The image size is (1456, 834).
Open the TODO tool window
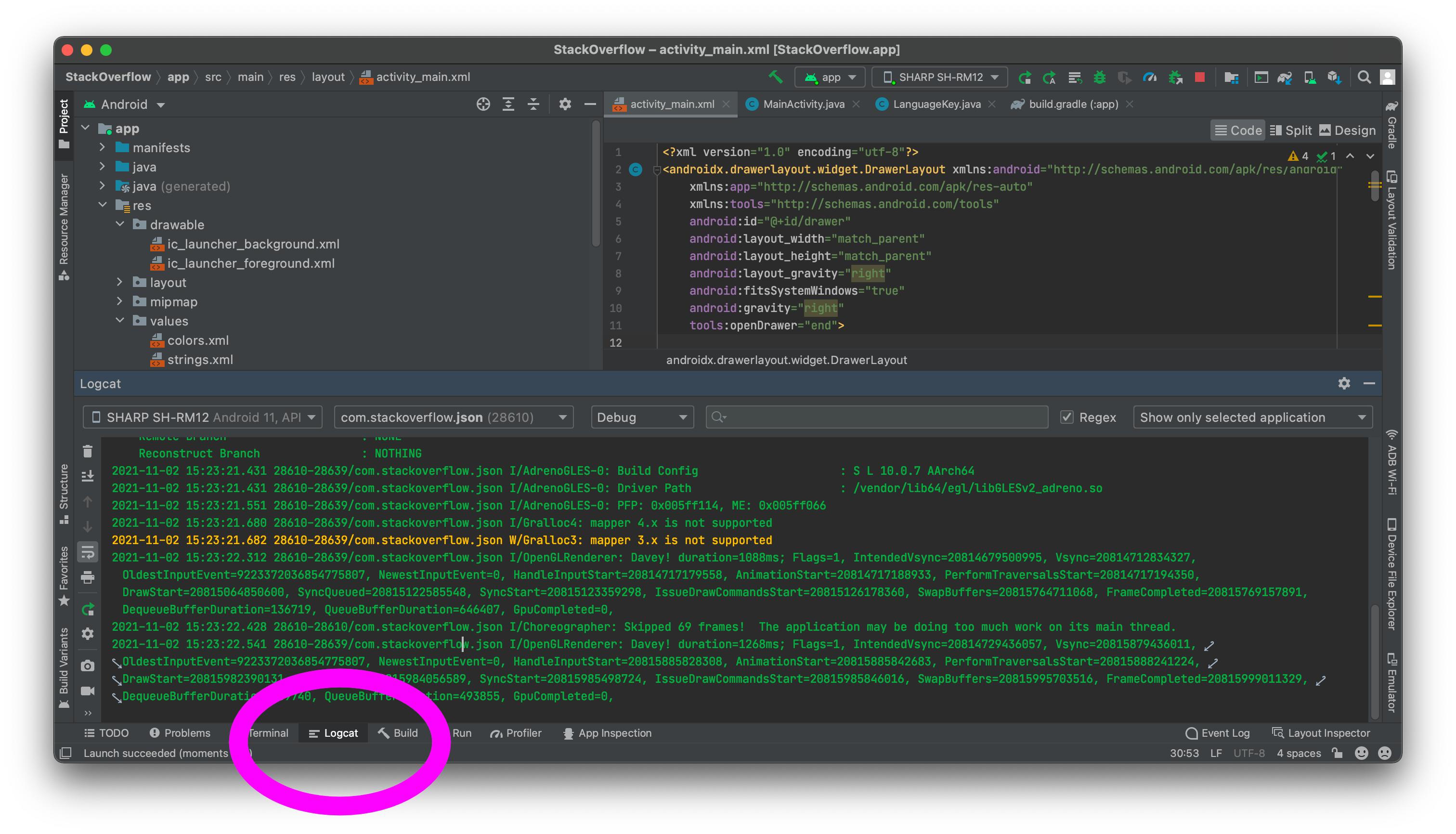(106, 733)
